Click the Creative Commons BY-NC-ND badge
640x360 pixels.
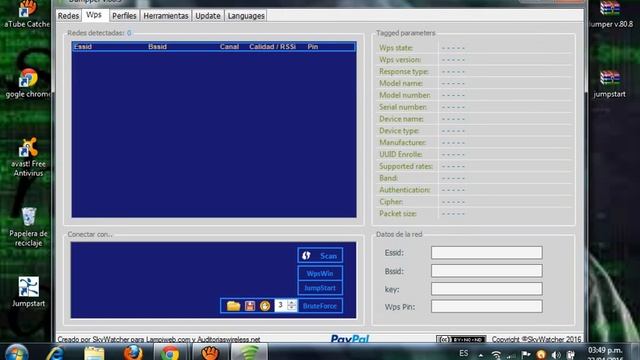pos(461,339)
